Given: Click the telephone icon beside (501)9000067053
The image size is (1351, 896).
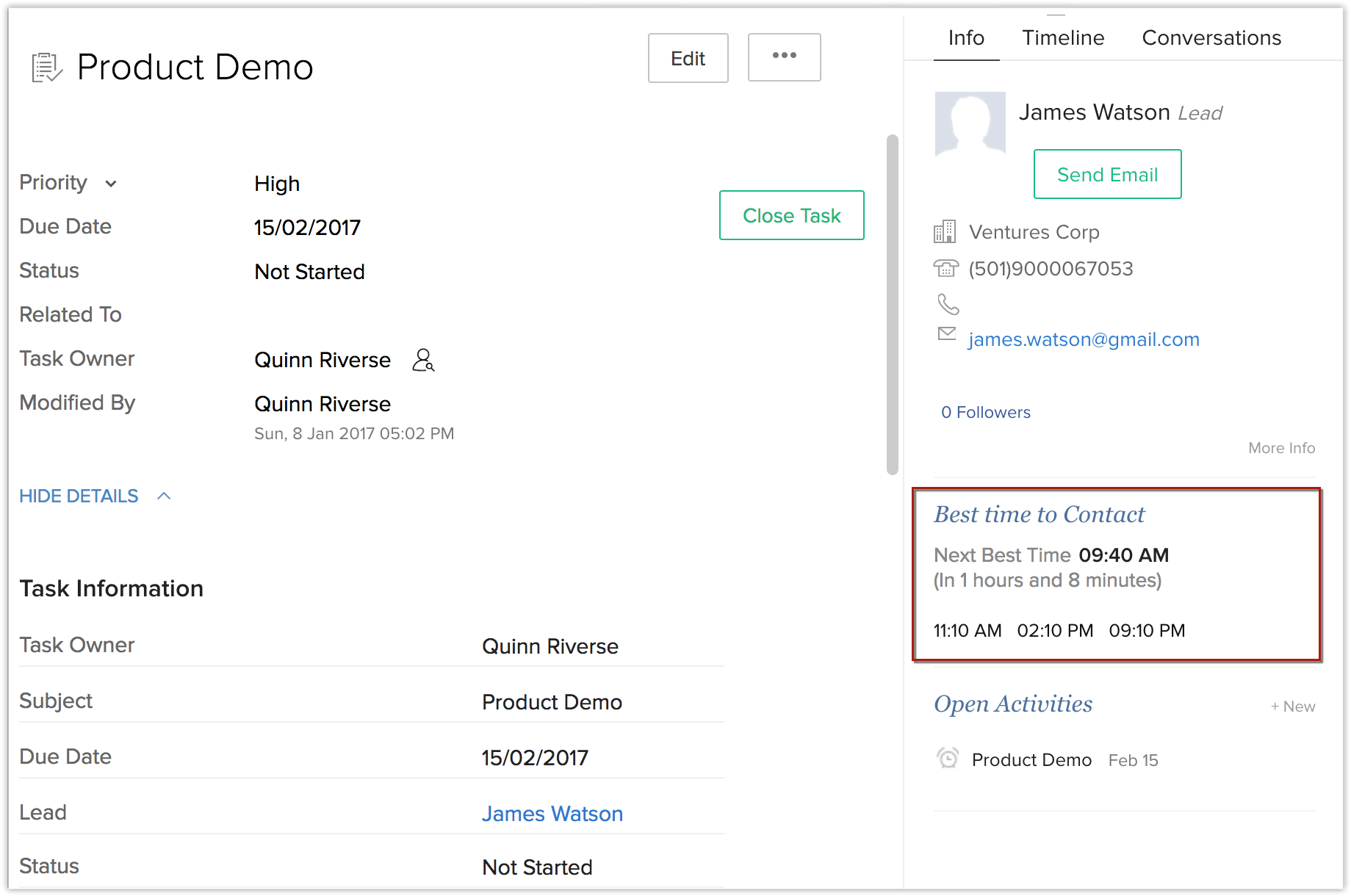Looking at the screenshot, I should point(946,269).
